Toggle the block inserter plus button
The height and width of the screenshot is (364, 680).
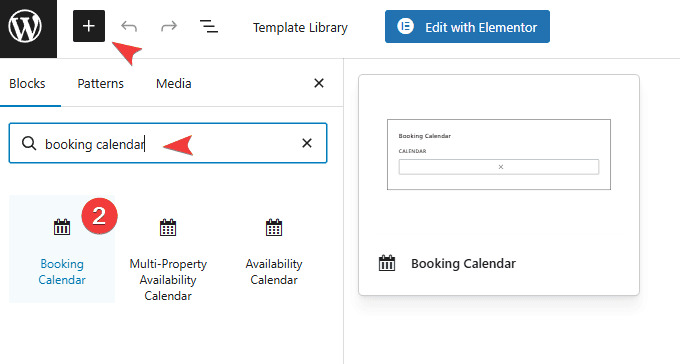[89, 26]
